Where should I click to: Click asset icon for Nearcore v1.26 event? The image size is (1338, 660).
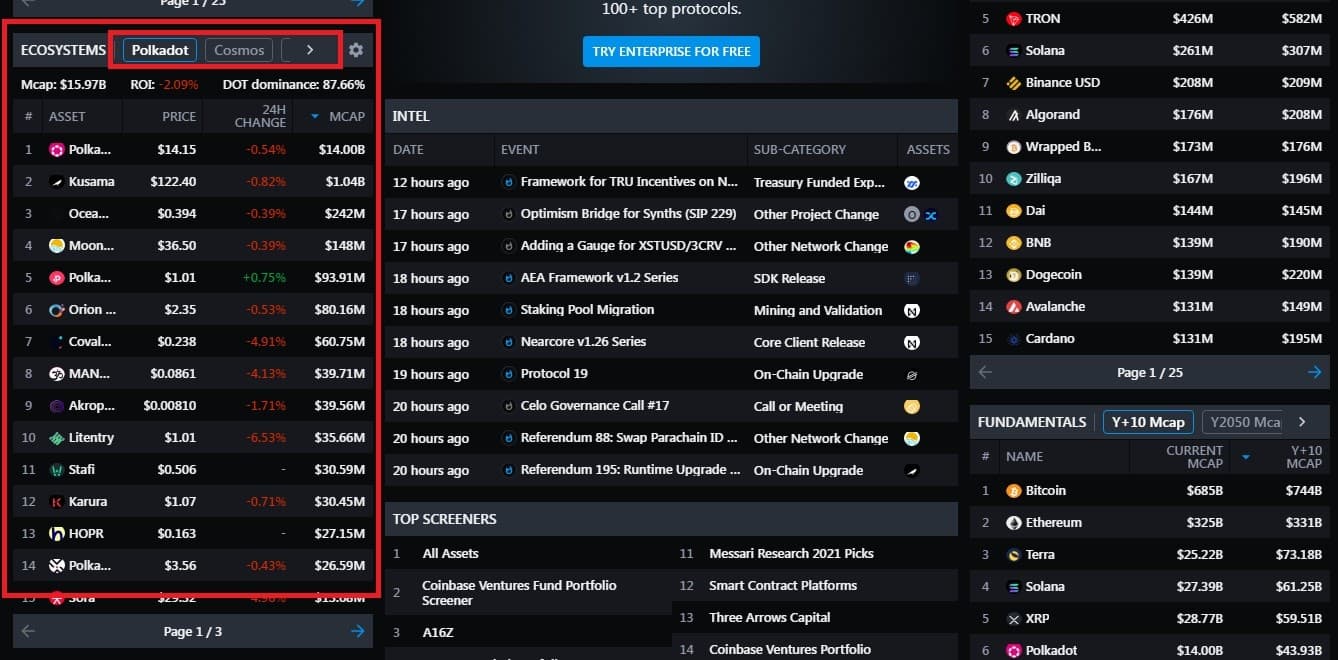[x=911, y=342]
